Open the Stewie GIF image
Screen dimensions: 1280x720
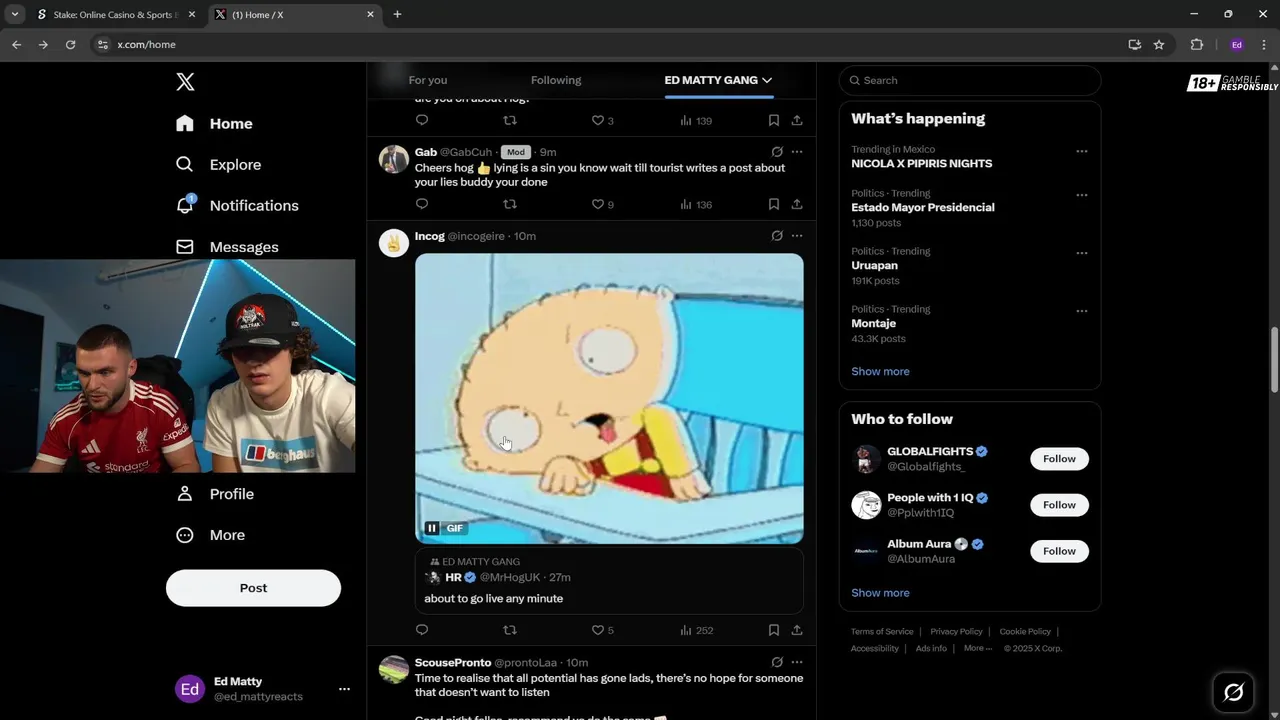(609, 398)
